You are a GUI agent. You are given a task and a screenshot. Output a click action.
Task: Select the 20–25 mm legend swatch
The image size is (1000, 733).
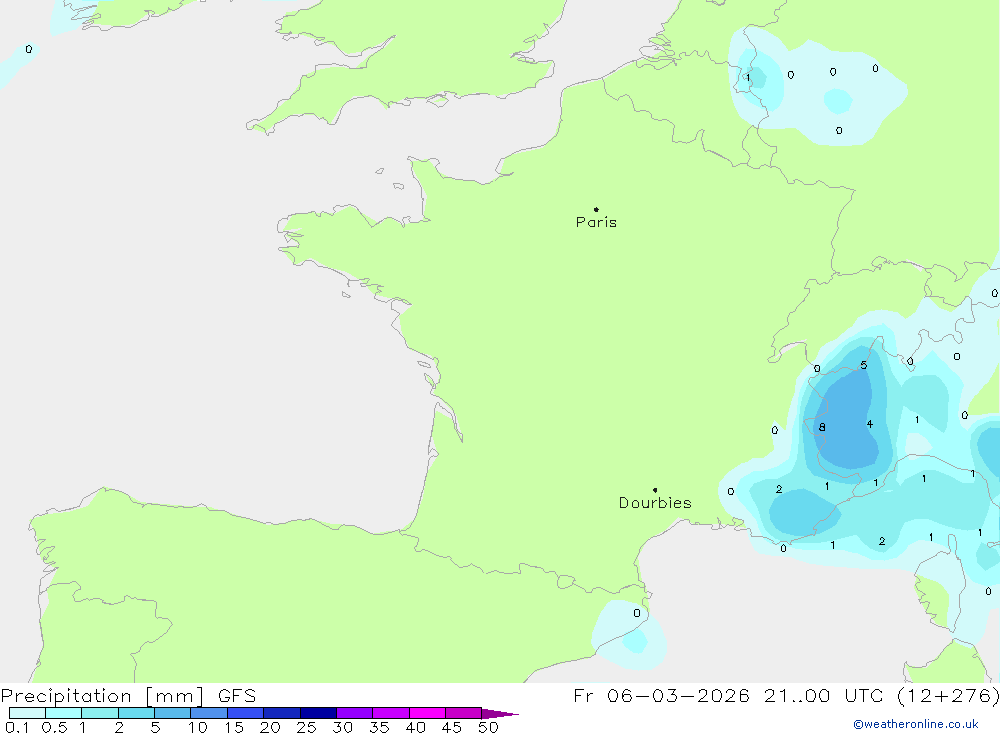click(x=282, y=713)
